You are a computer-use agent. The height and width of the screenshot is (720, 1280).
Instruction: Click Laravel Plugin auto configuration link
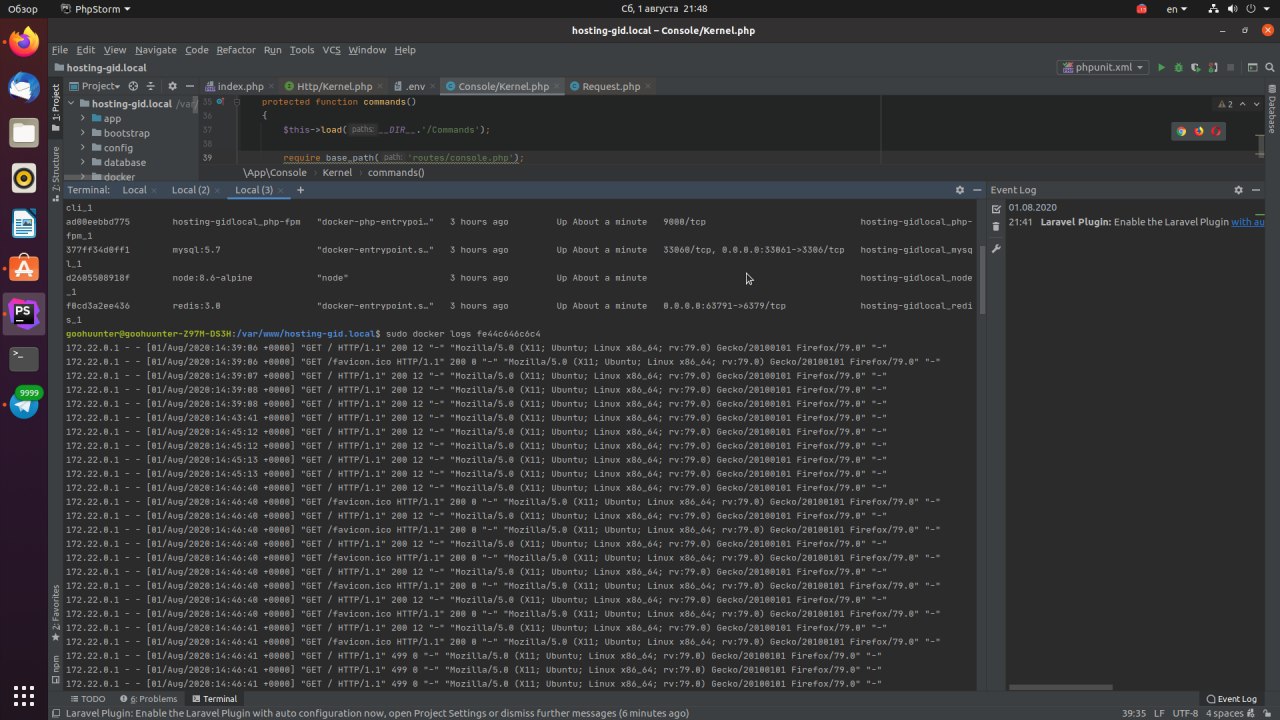coord(1248,222)
